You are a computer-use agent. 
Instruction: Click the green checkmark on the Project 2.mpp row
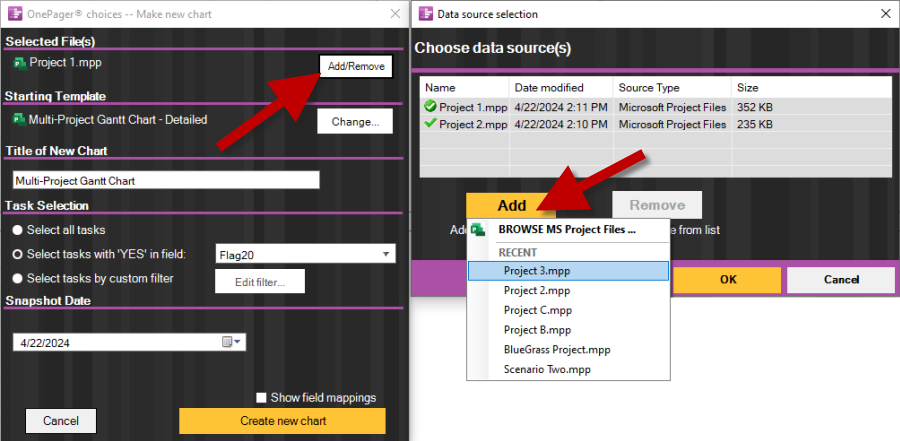(430, 124)
